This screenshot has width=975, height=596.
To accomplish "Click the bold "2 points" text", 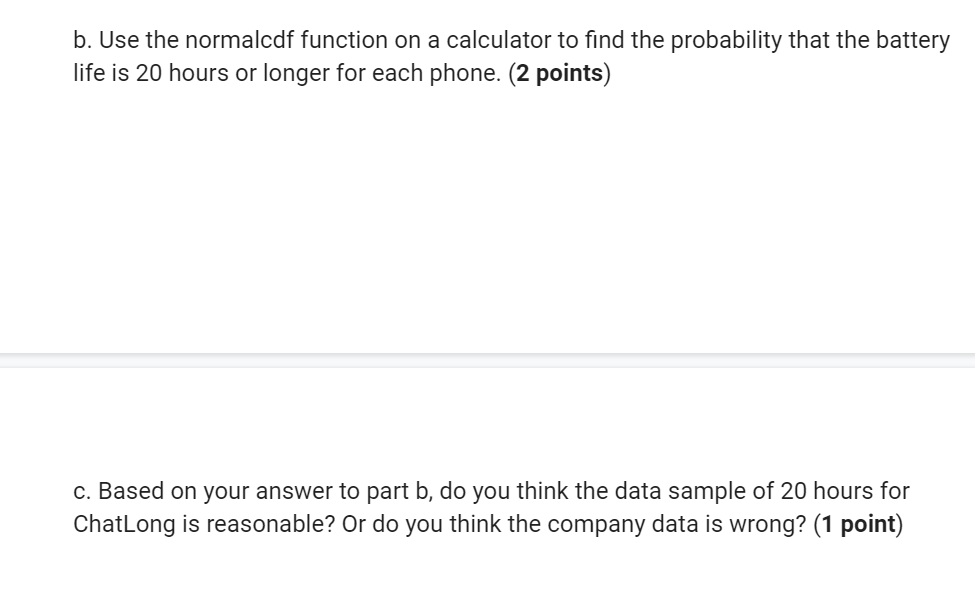I will click(561, 75).
